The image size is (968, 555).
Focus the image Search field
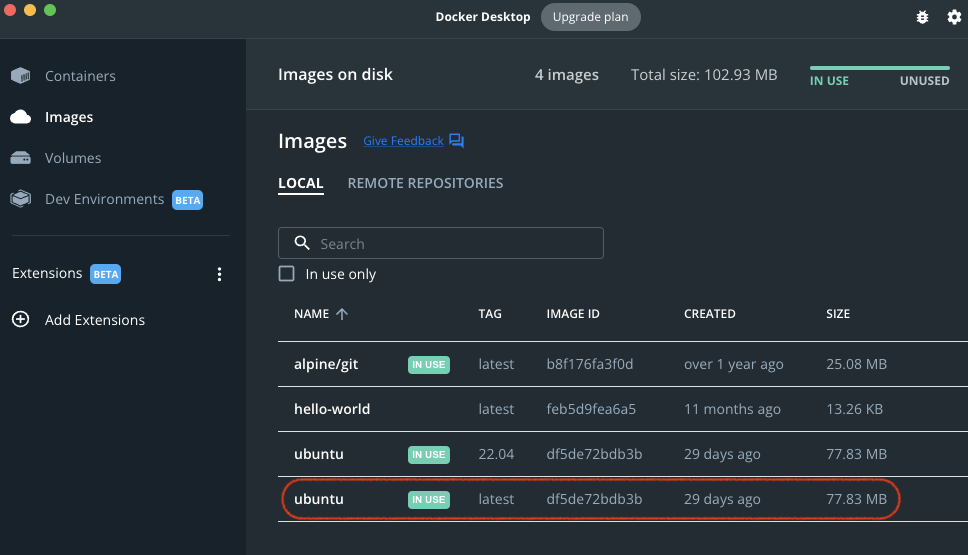coord(441,243)
